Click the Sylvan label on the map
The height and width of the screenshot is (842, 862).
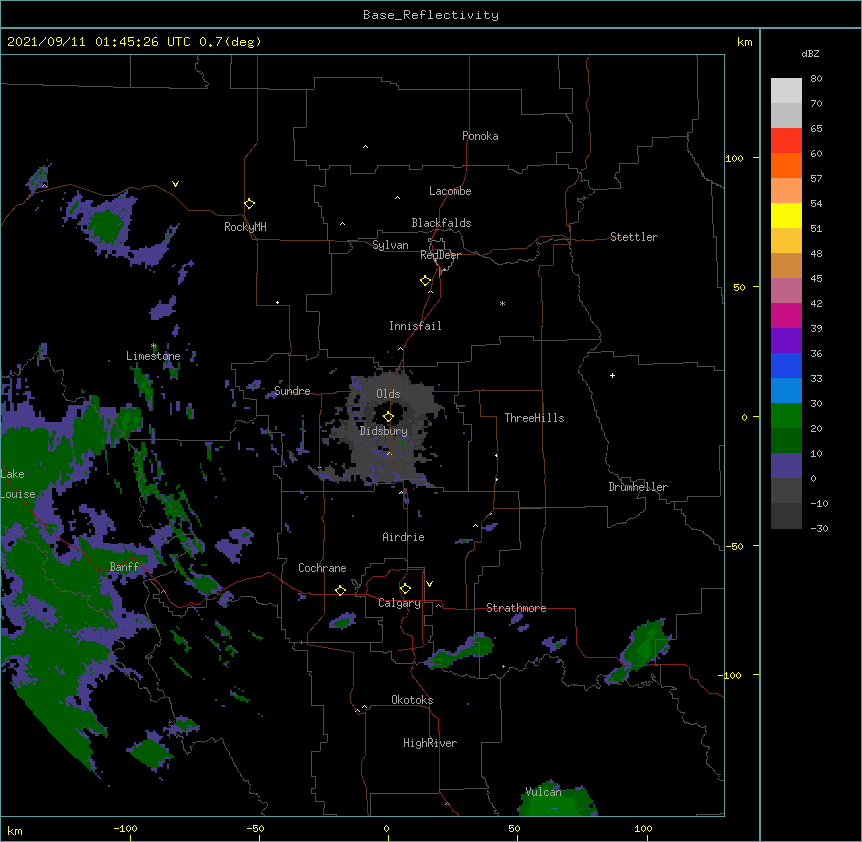(x=390, y=245)
